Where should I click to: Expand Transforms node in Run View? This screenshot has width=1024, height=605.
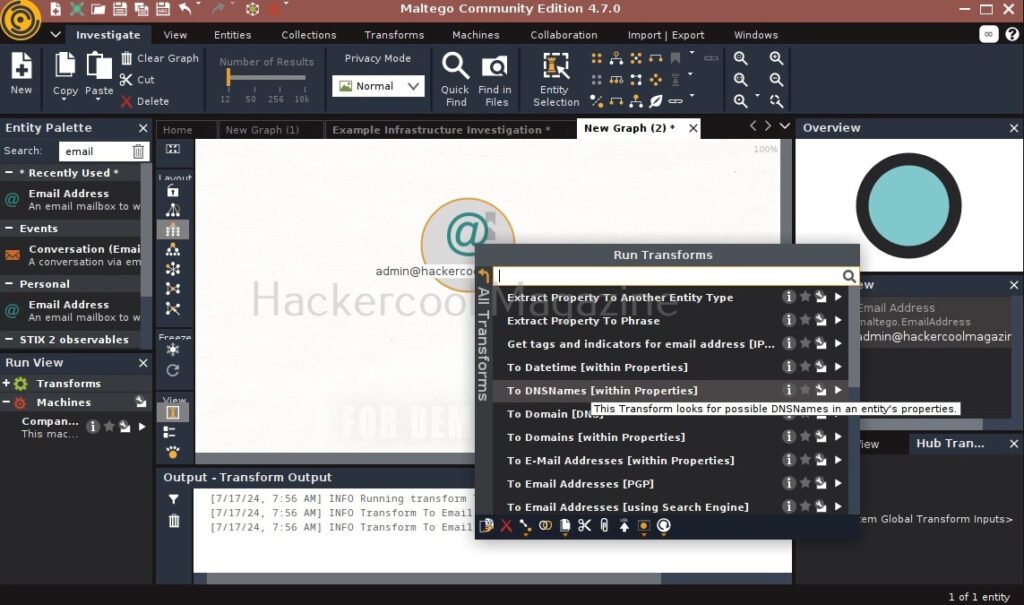pyautogui.click(x=6, y=383)
